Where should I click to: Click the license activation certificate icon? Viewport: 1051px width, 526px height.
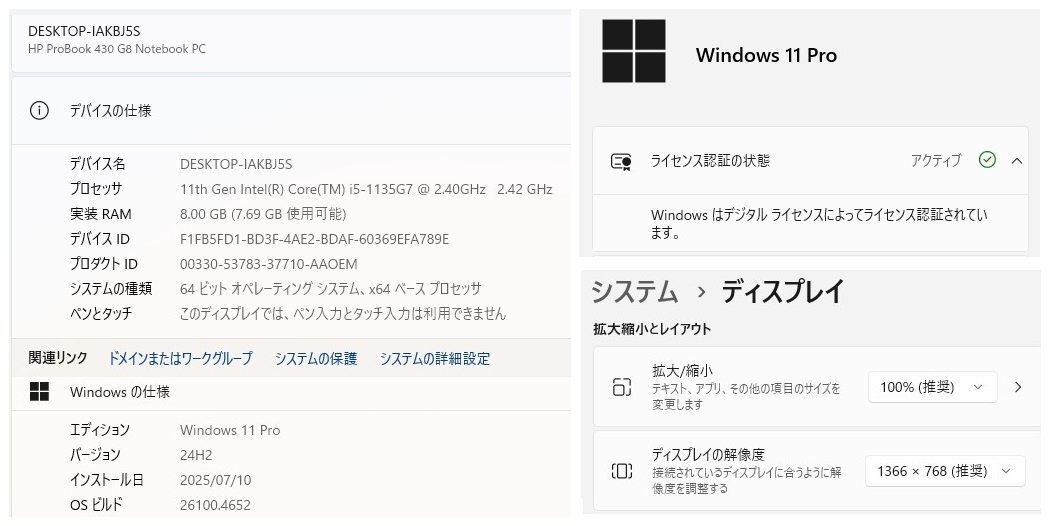(x=621, y=161)
